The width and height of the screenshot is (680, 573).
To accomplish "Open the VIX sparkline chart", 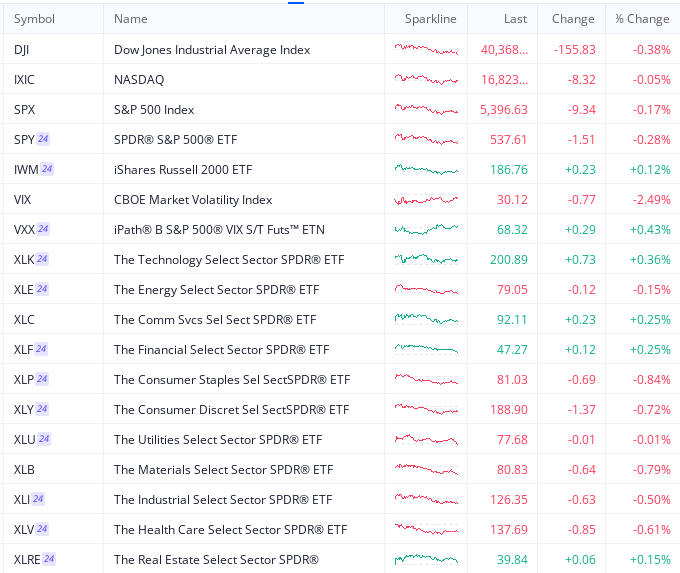I will pos(426,200).
